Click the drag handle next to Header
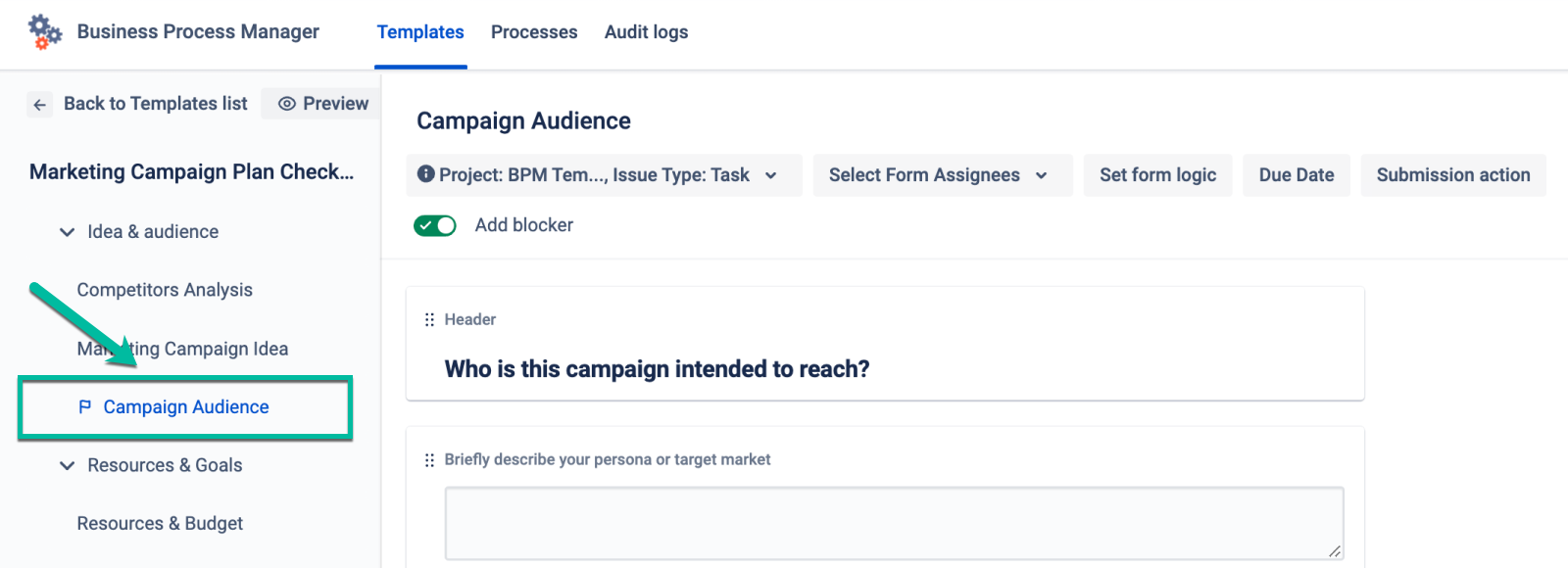The width and height of the screenshot is (1568, 568). coord(429,320)
